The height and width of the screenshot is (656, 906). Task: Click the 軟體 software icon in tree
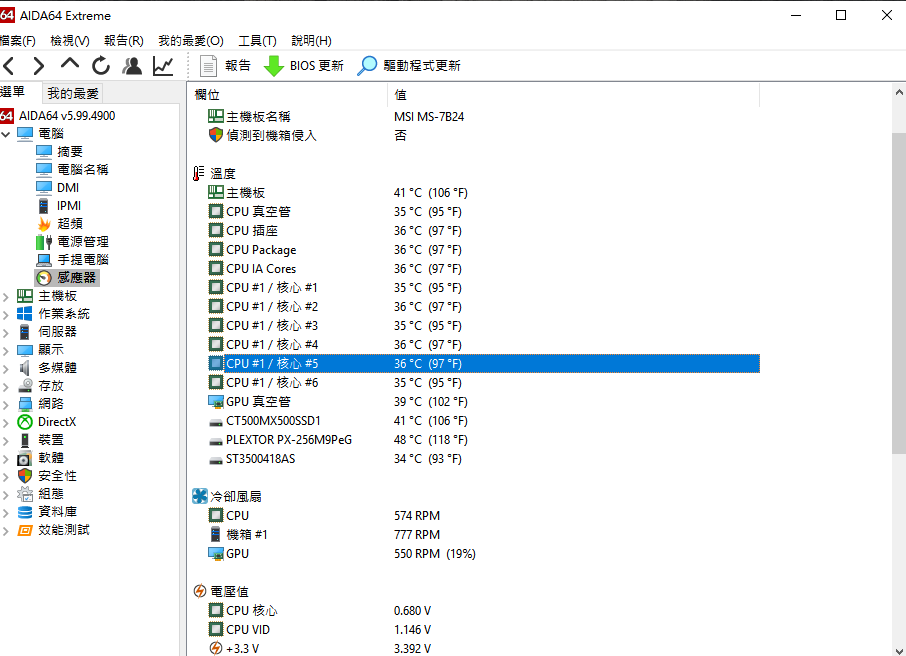point(25,458)
